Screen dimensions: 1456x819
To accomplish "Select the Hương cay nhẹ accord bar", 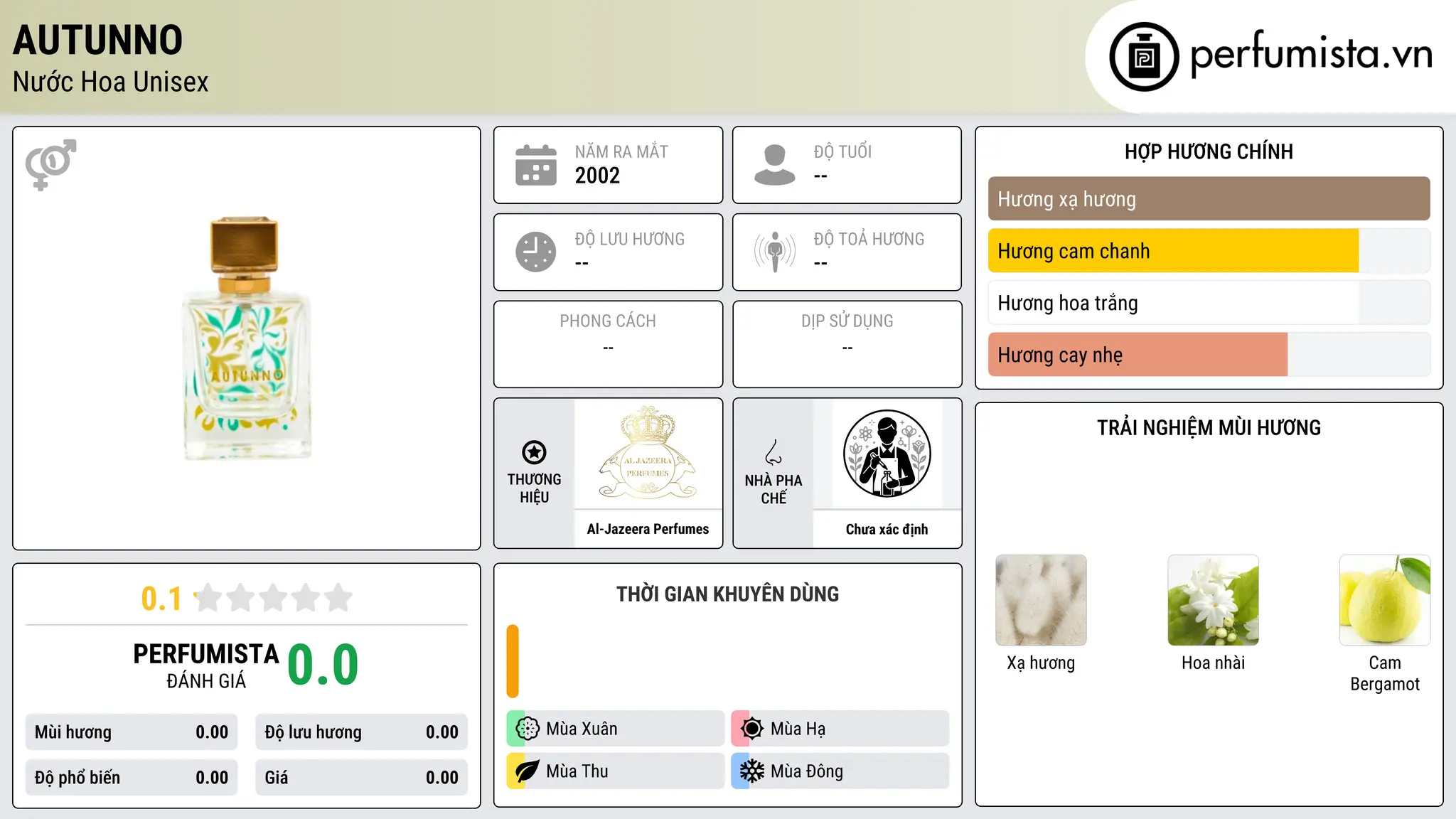I will point(1209,355).
